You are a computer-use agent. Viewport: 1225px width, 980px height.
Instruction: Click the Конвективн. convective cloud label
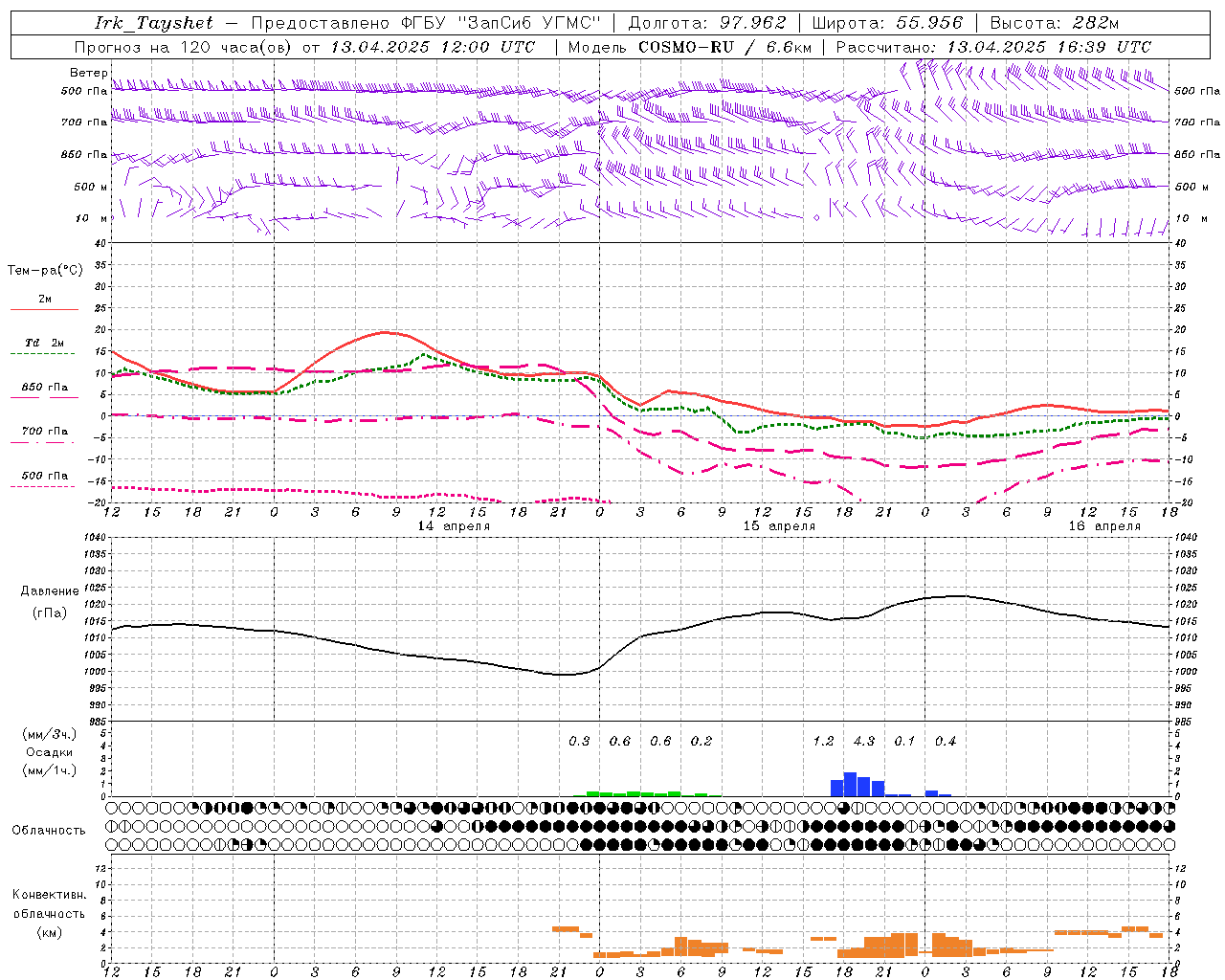point(49,895)
